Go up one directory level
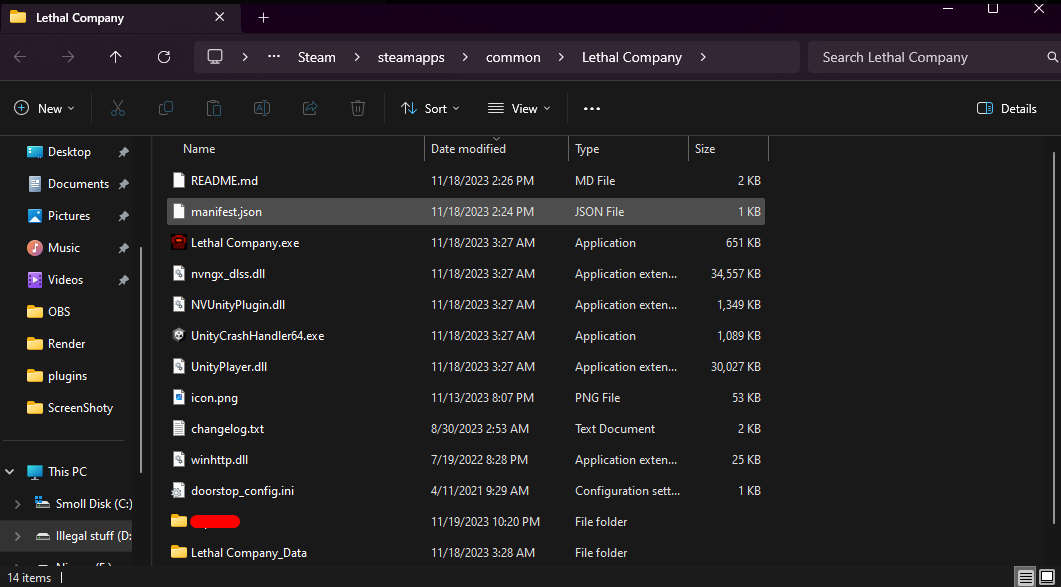1061x587 pixels. point(116,57)
